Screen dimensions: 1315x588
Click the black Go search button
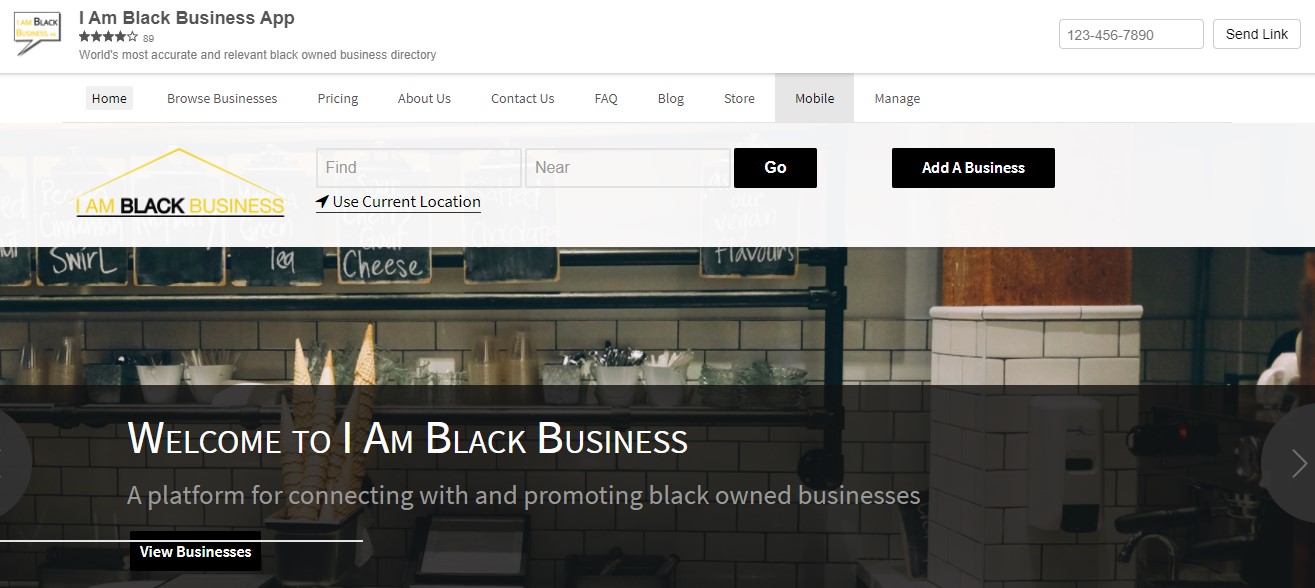pos(775,168)
